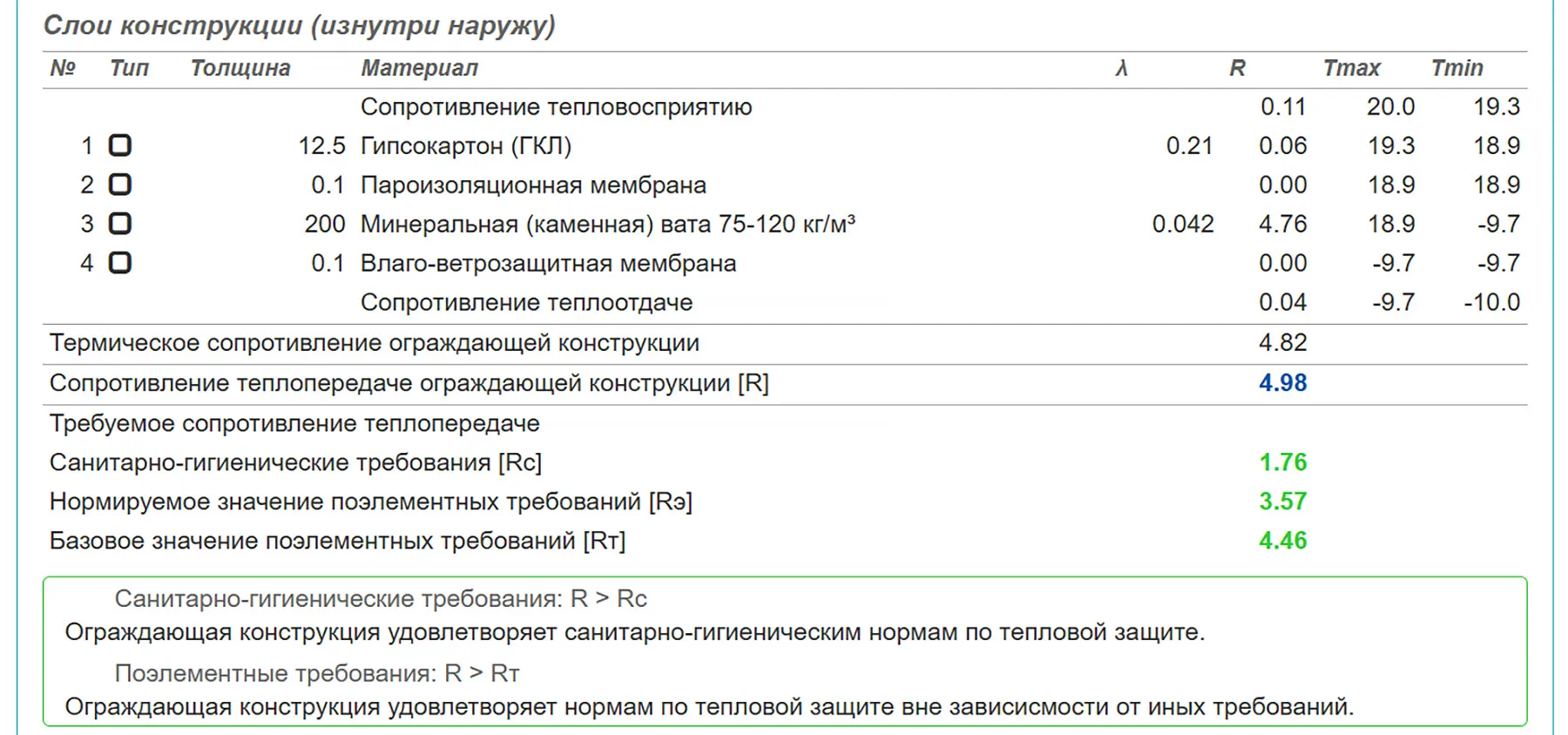
Task: Click the type icon for layer 1 (Гипсокартон)
Action: (x=120, y=145)
